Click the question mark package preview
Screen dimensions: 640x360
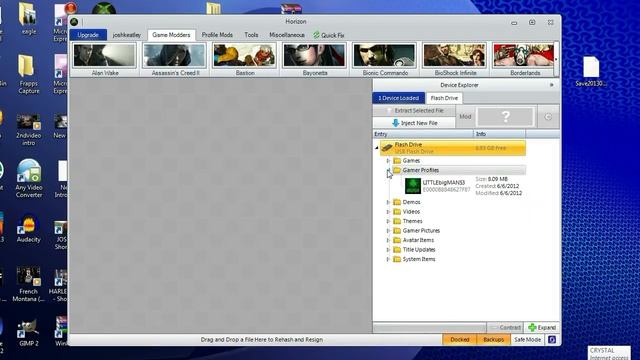[x=506, y=117]
